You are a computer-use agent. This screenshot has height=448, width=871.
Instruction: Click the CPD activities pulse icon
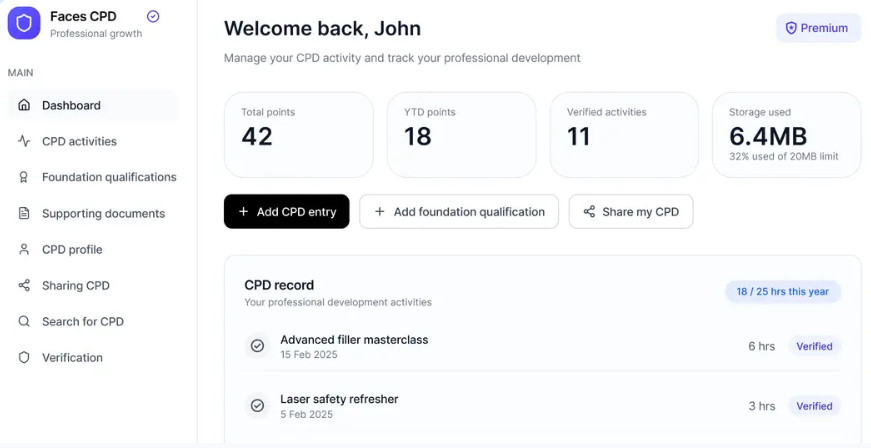pos(24,141)
